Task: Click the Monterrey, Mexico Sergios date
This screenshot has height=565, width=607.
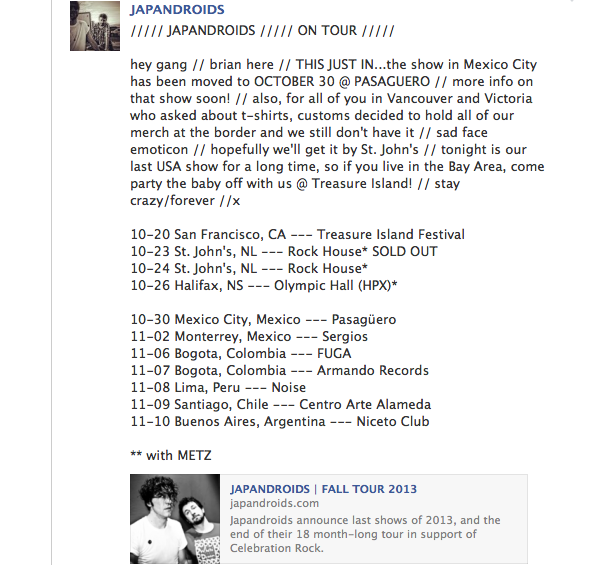Action: pos(249,337)
